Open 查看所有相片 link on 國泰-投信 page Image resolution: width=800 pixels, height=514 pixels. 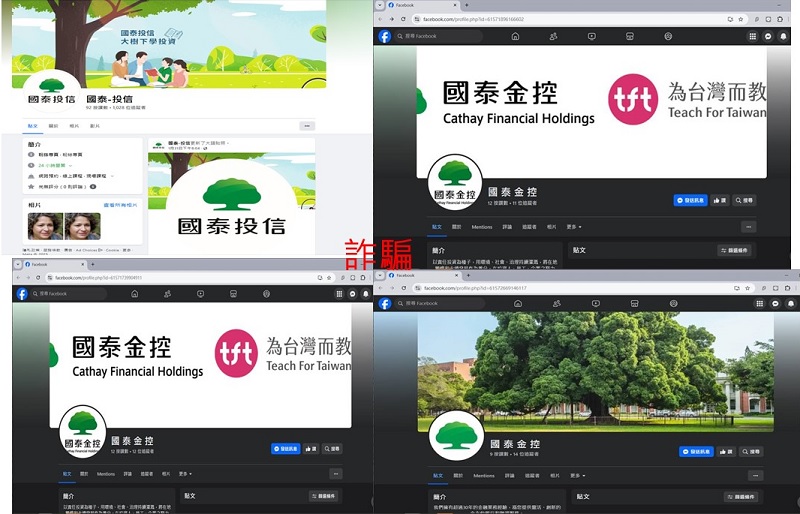coord(120,205)
